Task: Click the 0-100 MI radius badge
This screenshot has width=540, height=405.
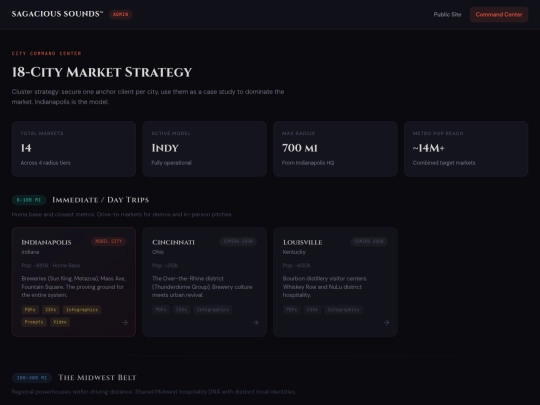Action: pyautogui.click(x=29, y=200)
